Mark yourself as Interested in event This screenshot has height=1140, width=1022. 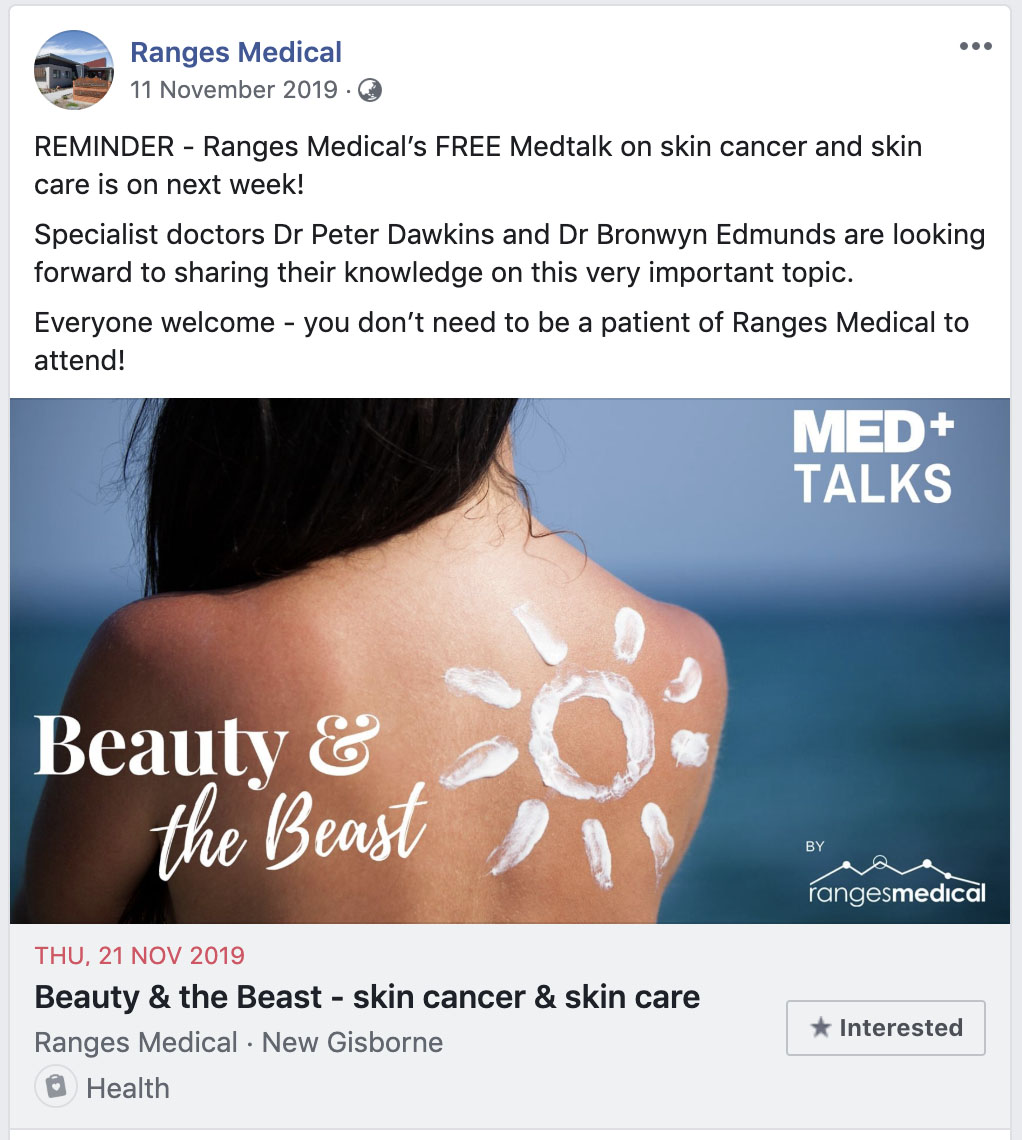(x=885, y=1027)
